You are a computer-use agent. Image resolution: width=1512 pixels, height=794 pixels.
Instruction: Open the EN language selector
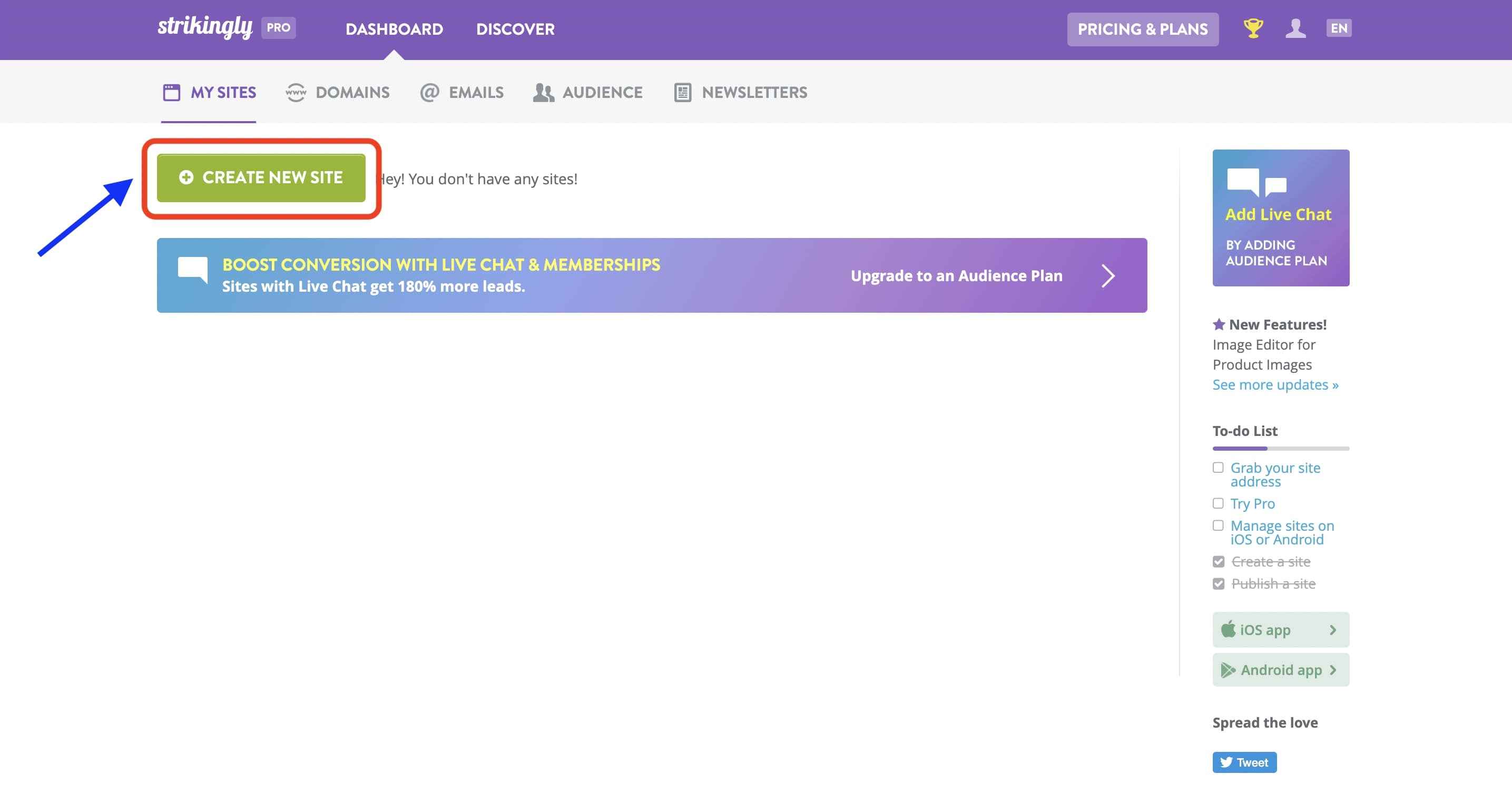coord(1338,28)
